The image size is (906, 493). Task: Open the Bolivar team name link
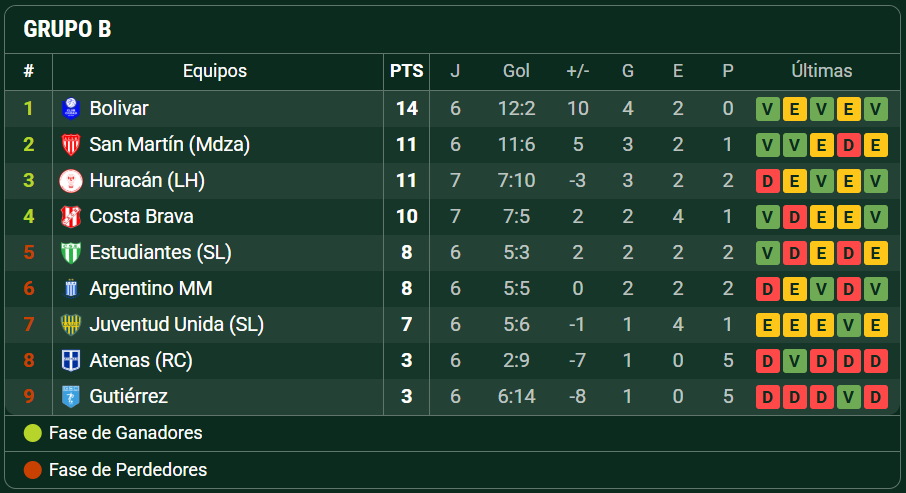pos(119,109)
